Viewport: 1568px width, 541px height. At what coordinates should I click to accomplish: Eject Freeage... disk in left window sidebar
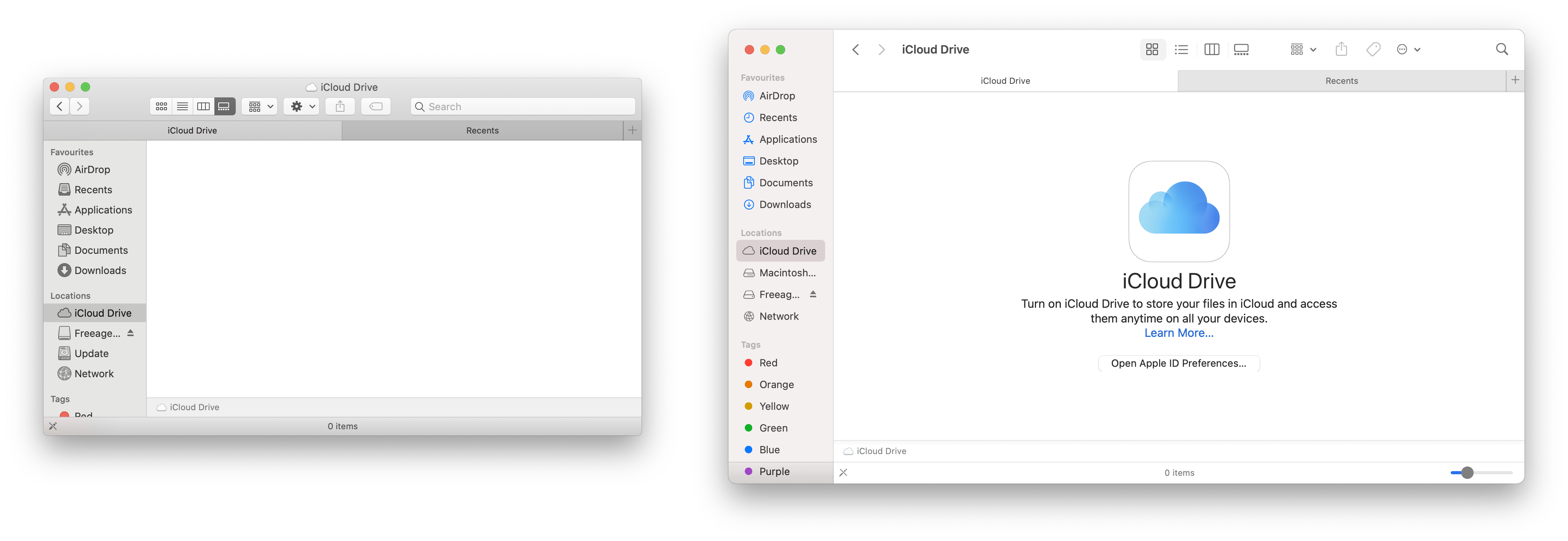pos(130,333)
